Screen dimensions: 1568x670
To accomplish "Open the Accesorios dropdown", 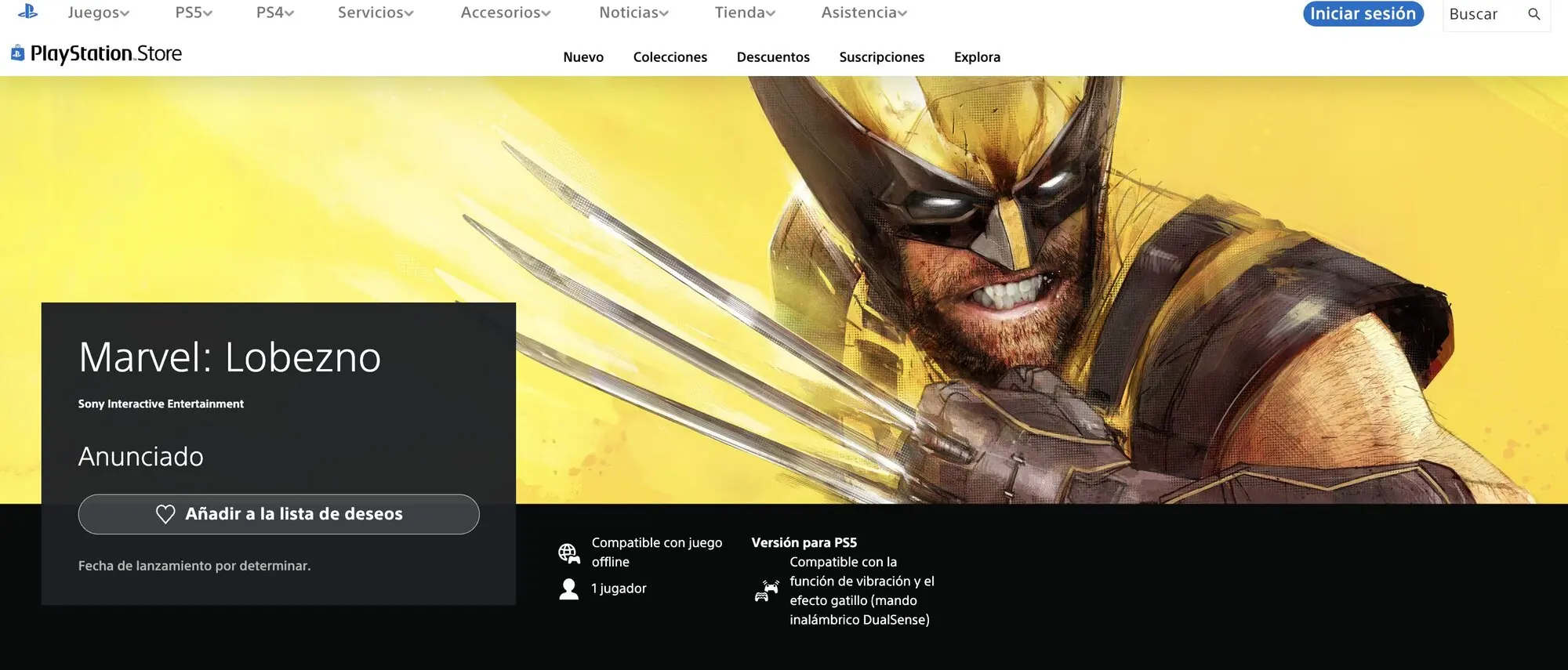I will pos(506,13).
